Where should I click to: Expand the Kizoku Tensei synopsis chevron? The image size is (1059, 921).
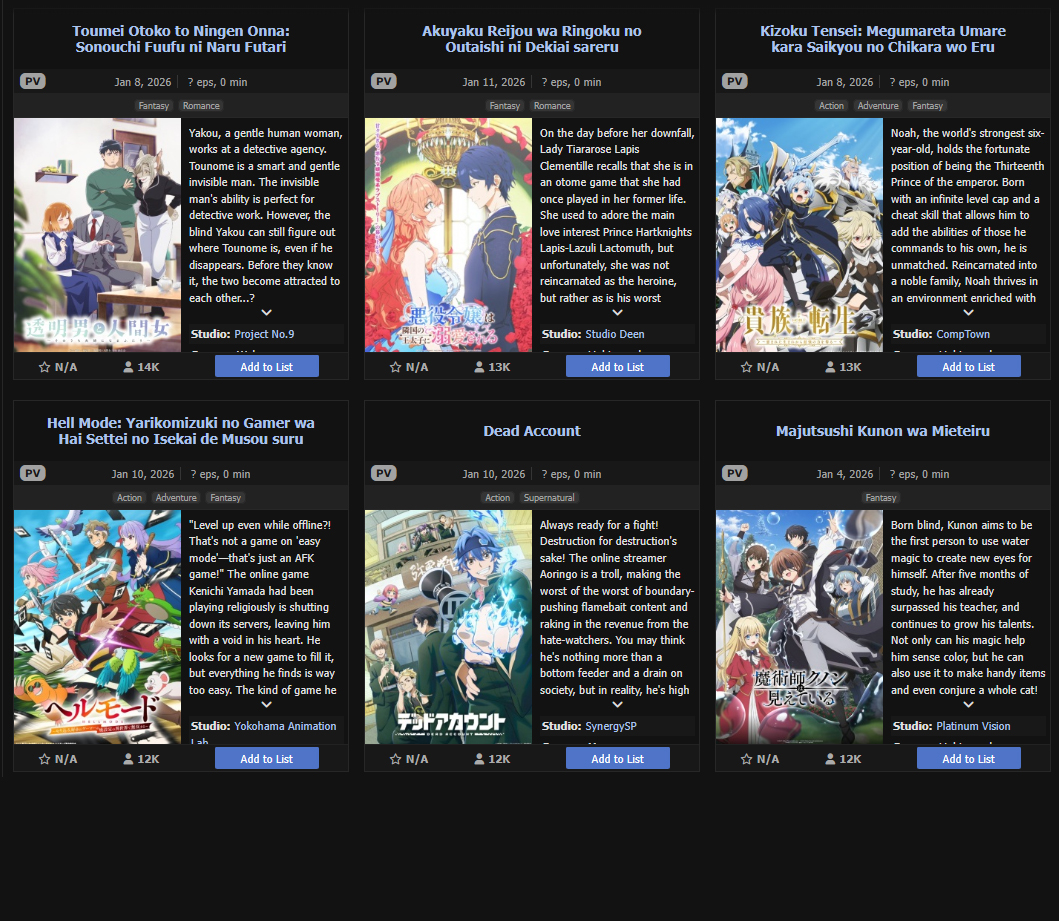[x=968, y=313]
